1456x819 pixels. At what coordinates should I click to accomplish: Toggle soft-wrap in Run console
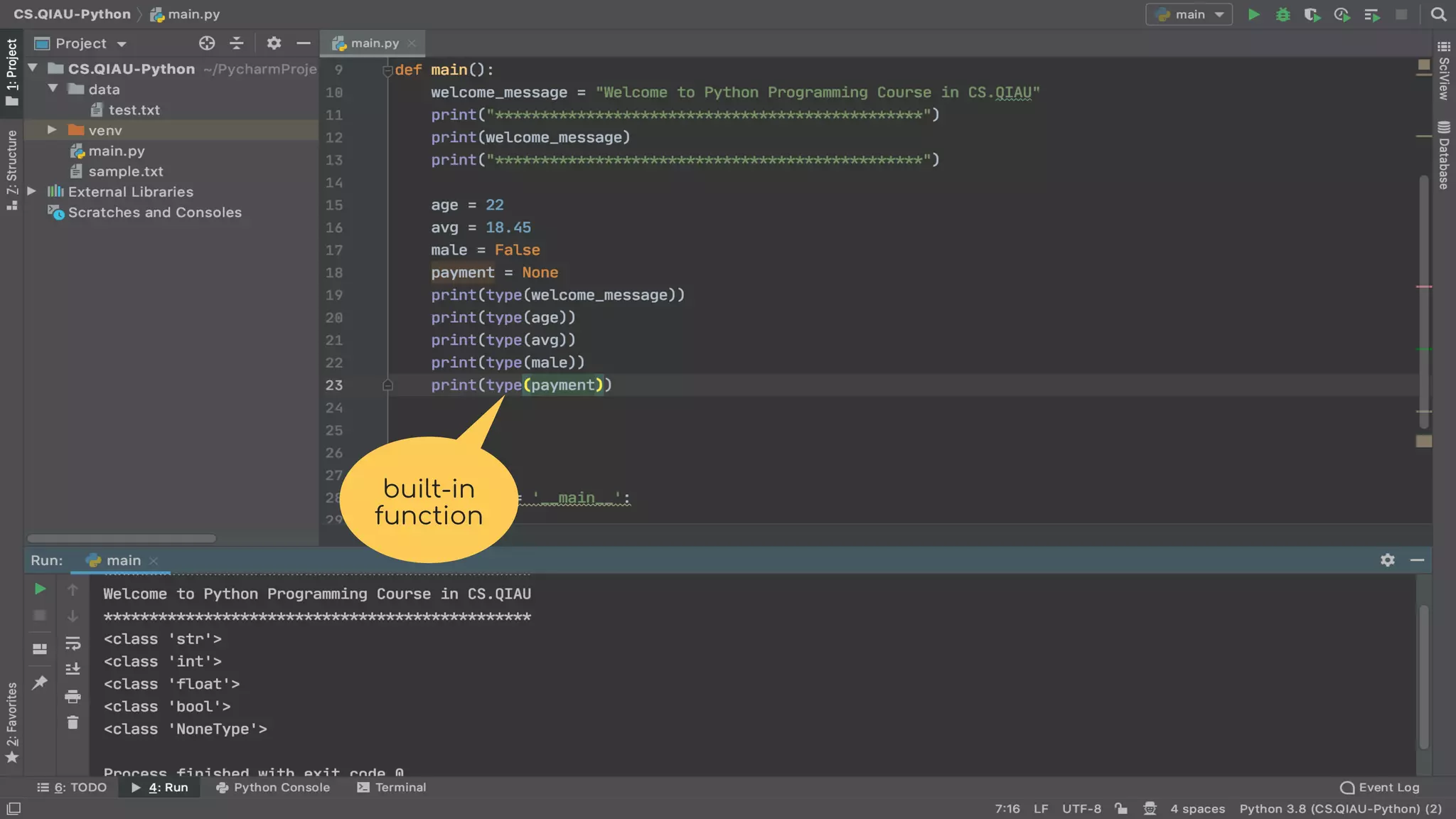[x=73, y=643]
